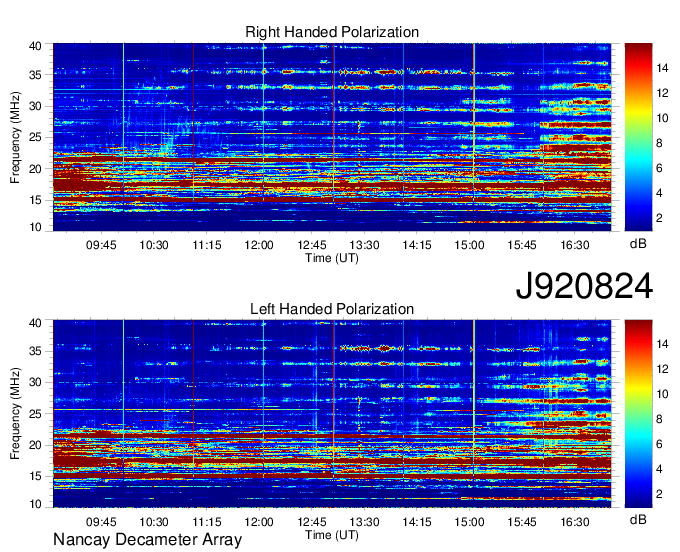This screenshot has height=552, width=680.
Task: Click the dB label under Left Handed color bar
Action: 638,519
